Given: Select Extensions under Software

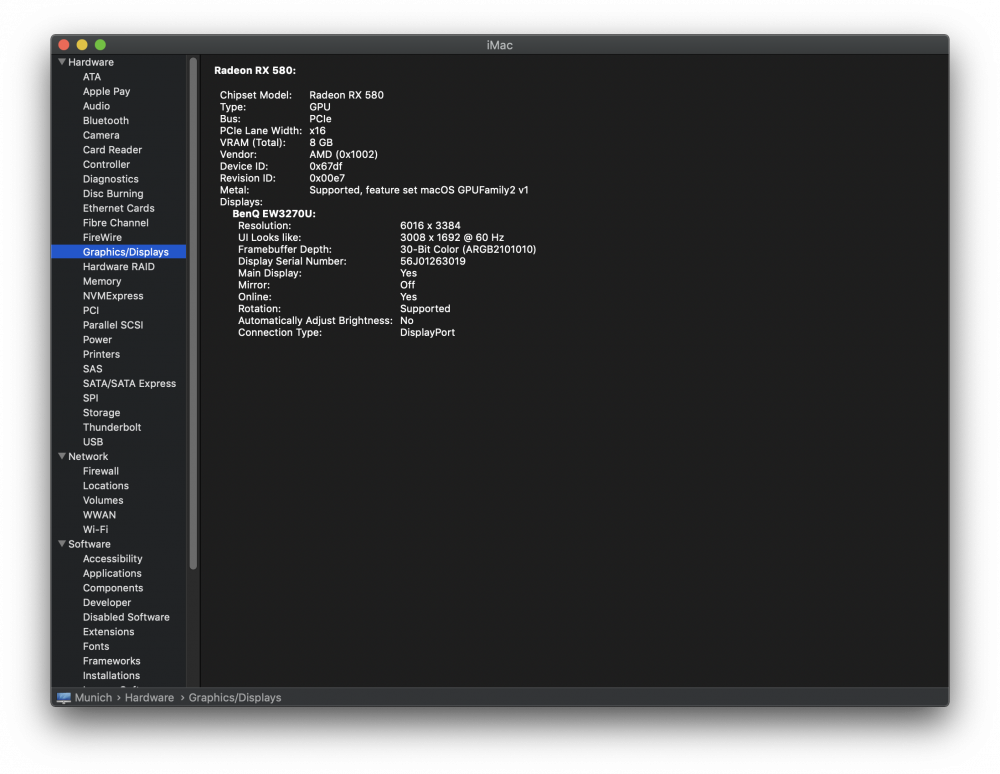Looking at the screenshot, I should pyautogui.click(x=108, y=632).
